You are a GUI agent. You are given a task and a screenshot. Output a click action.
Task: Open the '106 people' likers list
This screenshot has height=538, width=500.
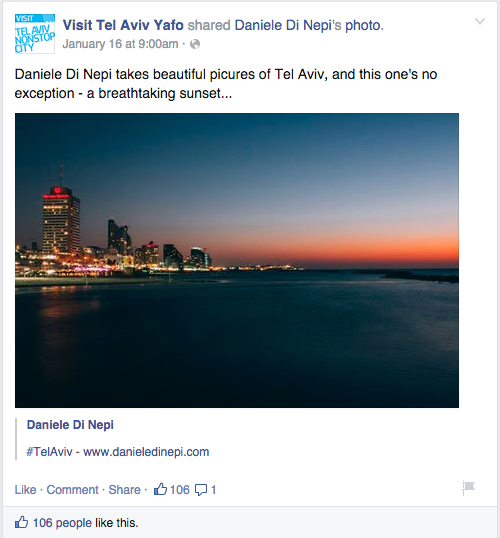point(62,523)
